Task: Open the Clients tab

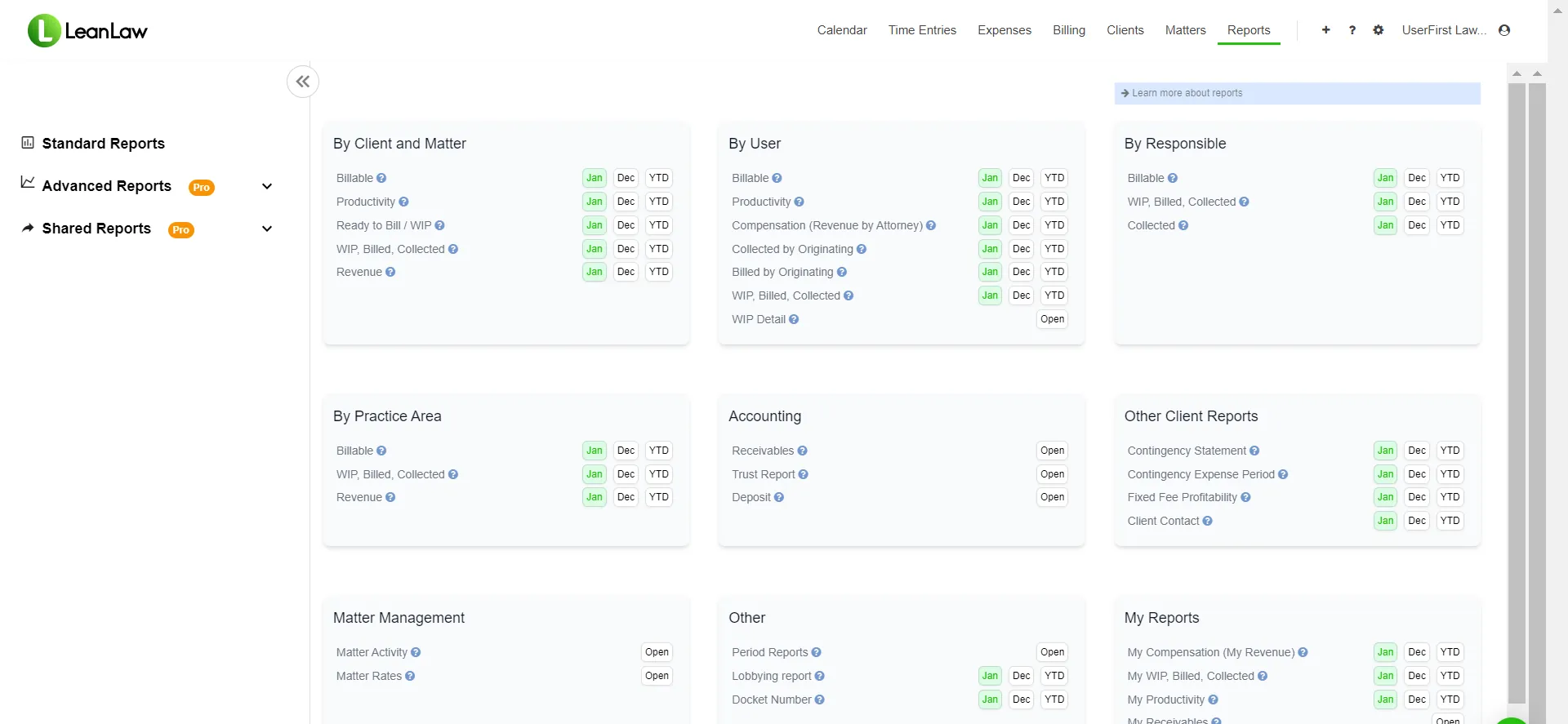Action: point(1125,30)
